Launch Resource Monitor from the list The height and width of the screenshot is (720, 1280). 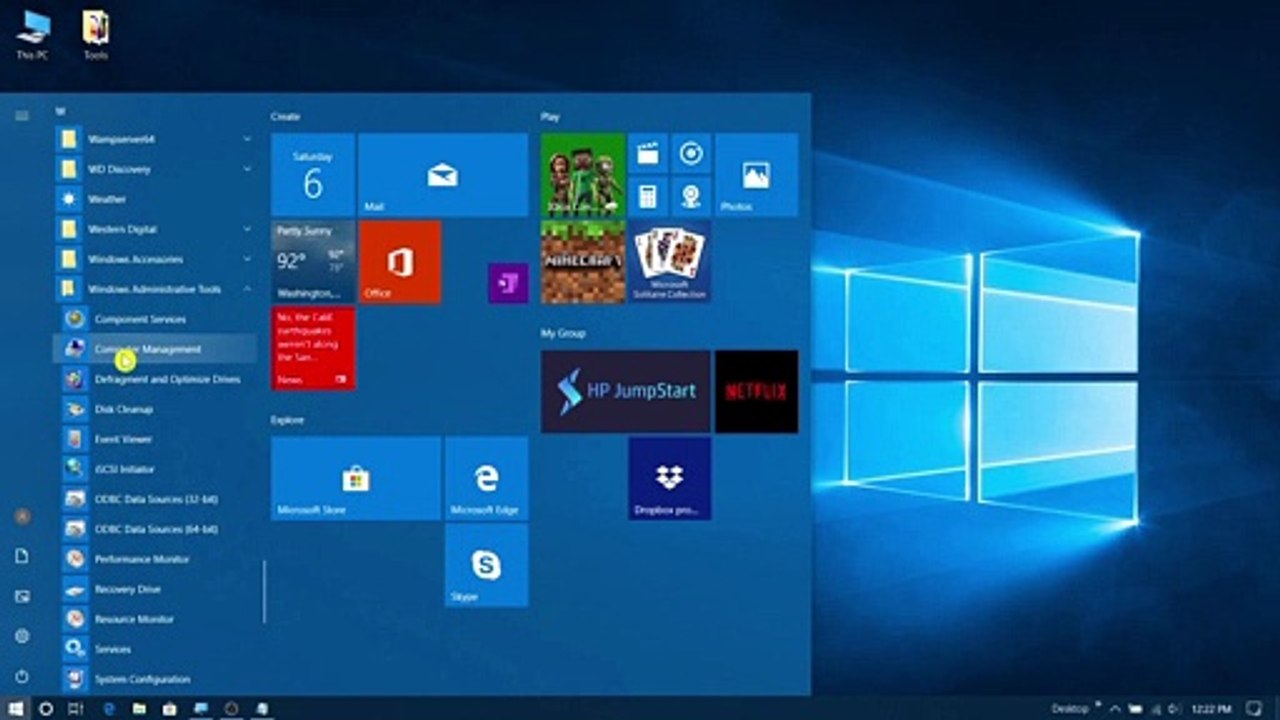point(155,619)
